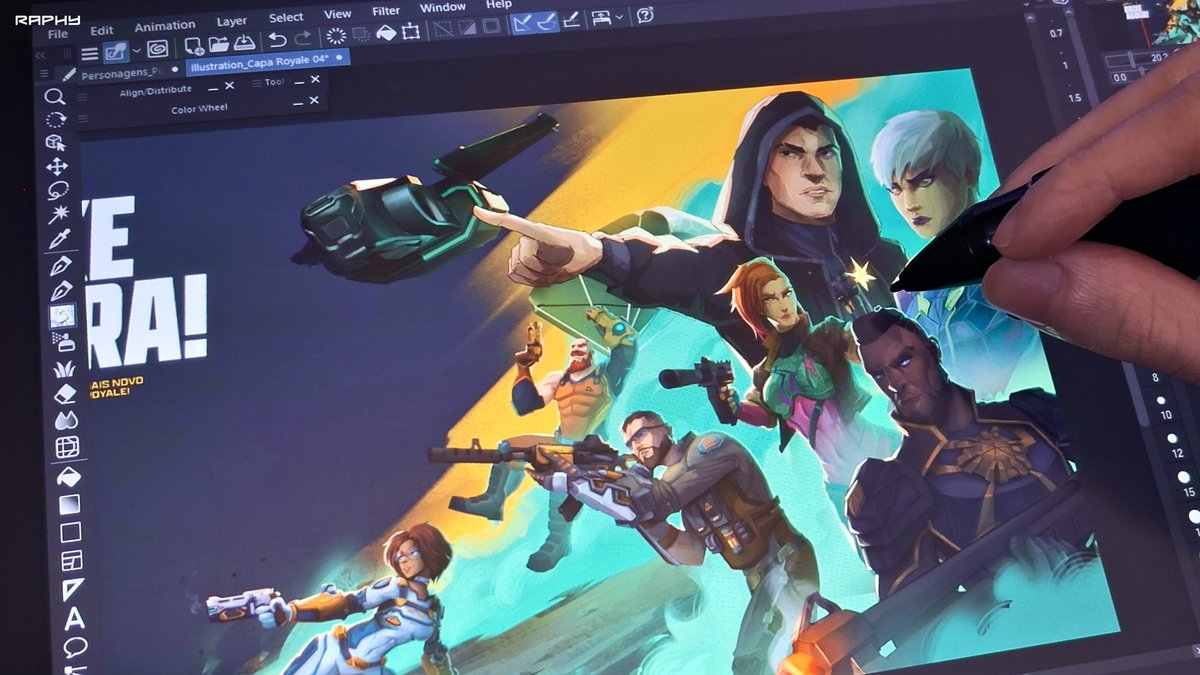This screenshot has width=1200, height=675.
Task: Select the Auto select magic wand tool
Action: tap(58, 214)
